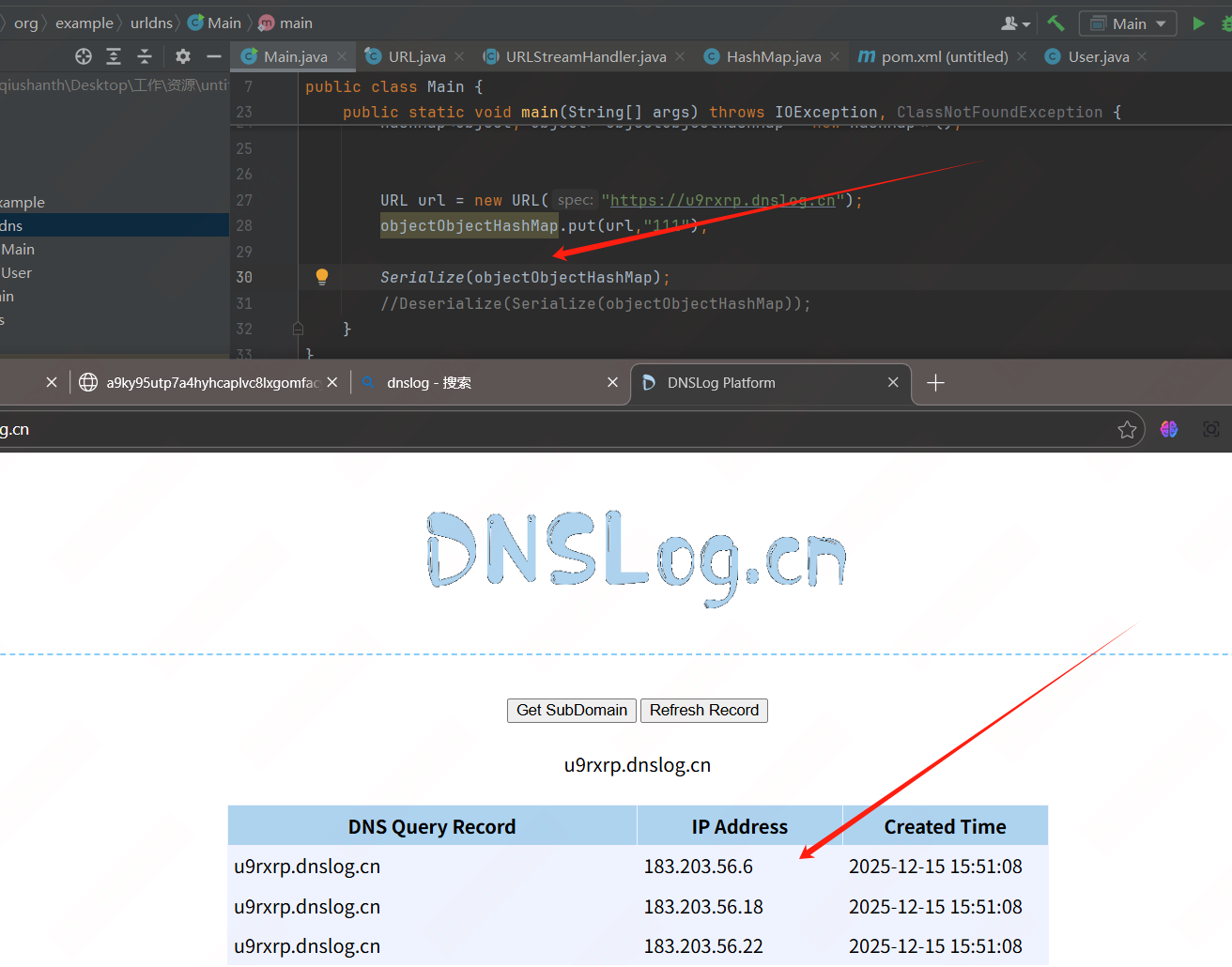The width and height of the screenshot is (1232, 967).
Task: Click IP address 183.203.56.18
Action: [x=703, y=907]
